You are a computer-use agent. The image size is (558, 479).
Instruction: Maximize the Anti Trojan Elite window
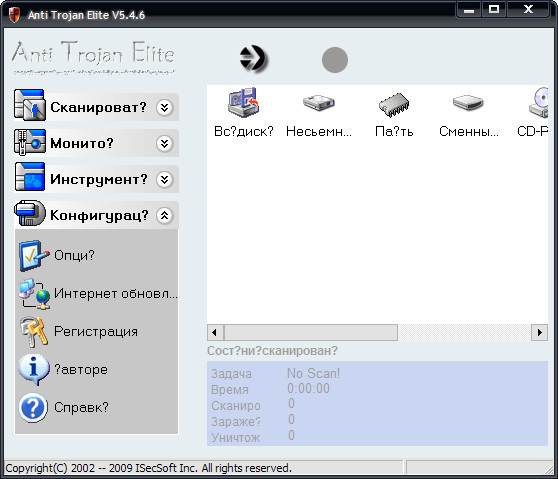pos(494,10)
